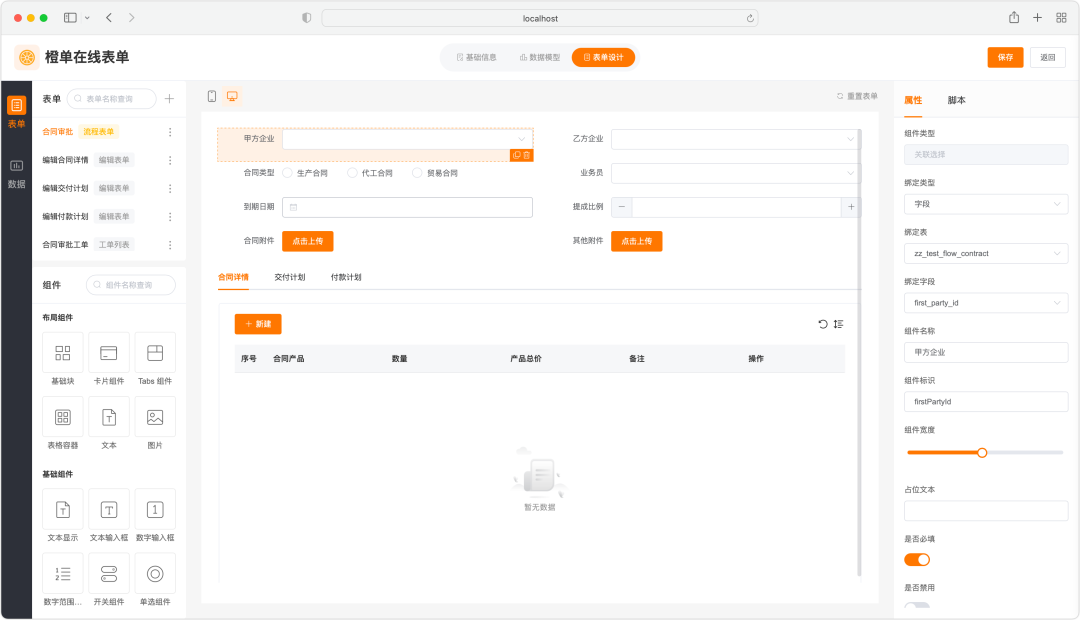Refresh the 合同详情 table

[x=823, y=324]
